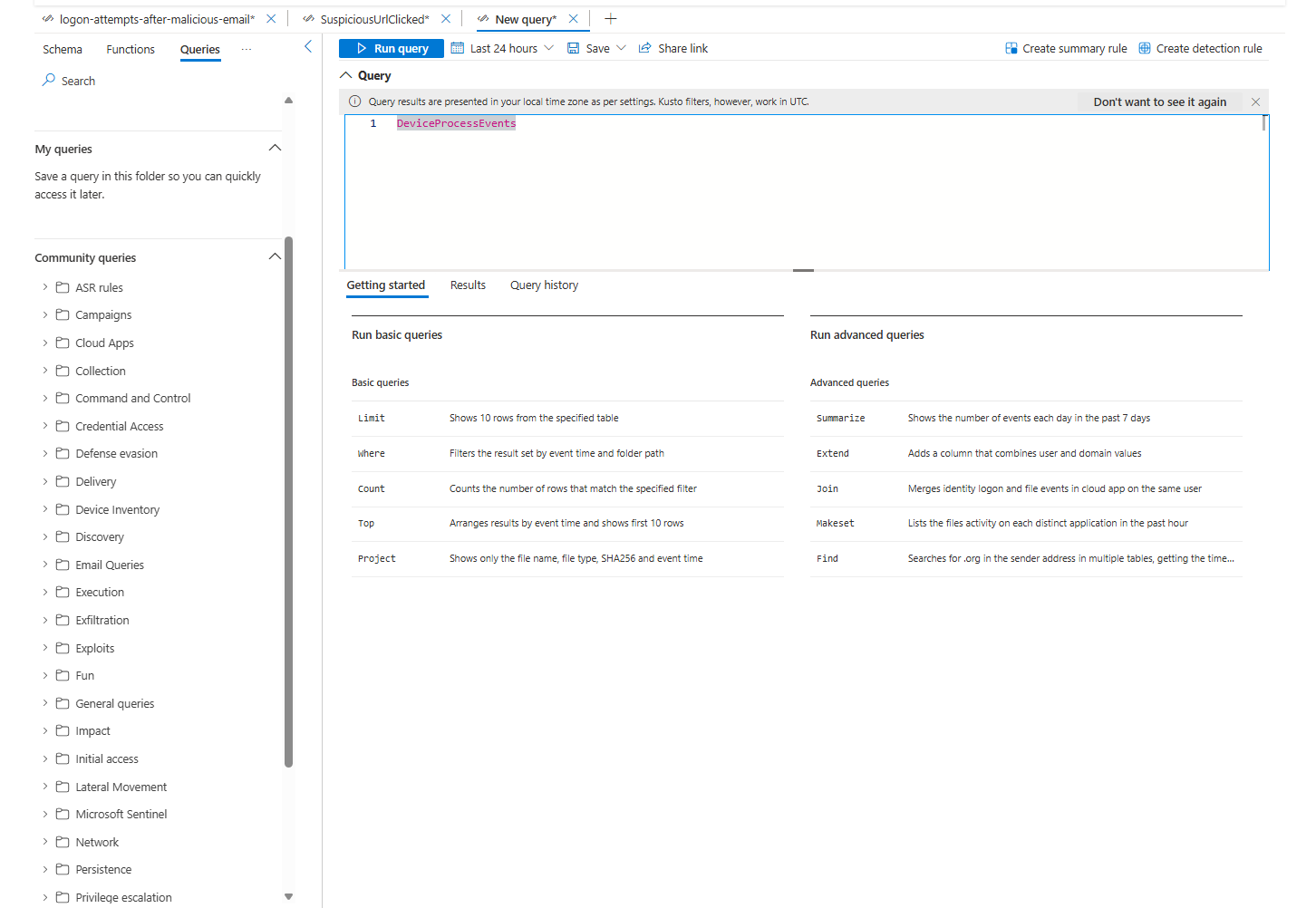Collapse the left sidebar panel arrow

point(308,46)
